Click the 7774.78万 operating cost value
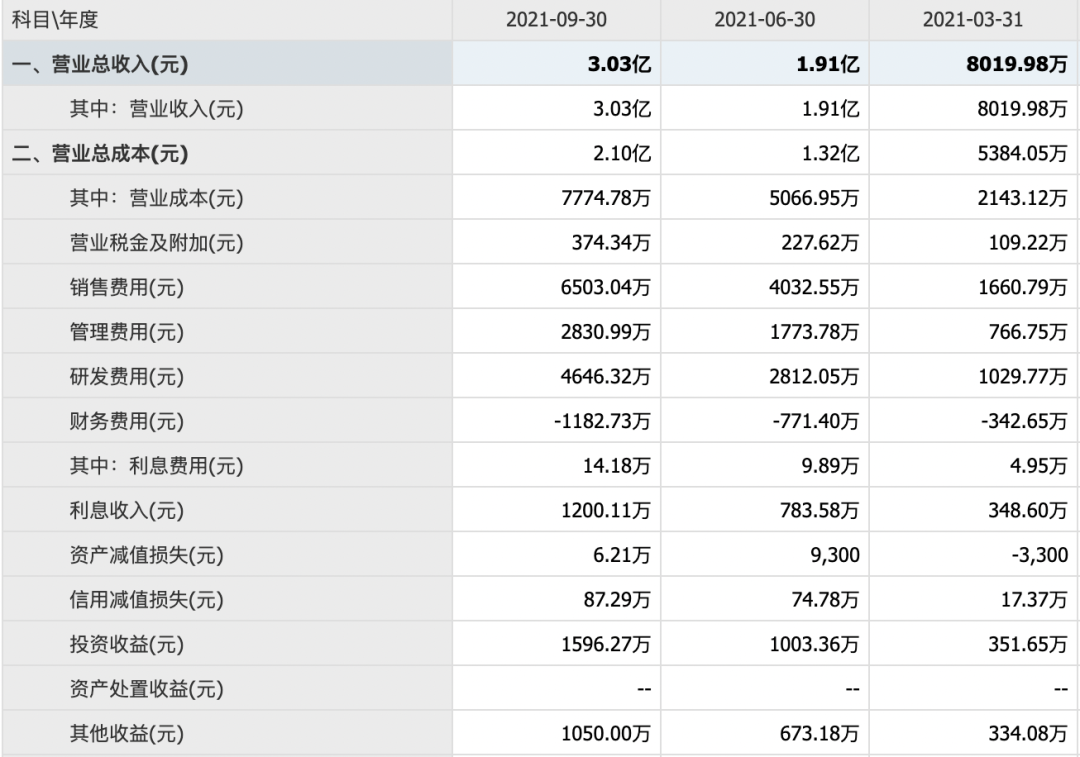Viewport: 1080px width, 757px height. (605, 198)
